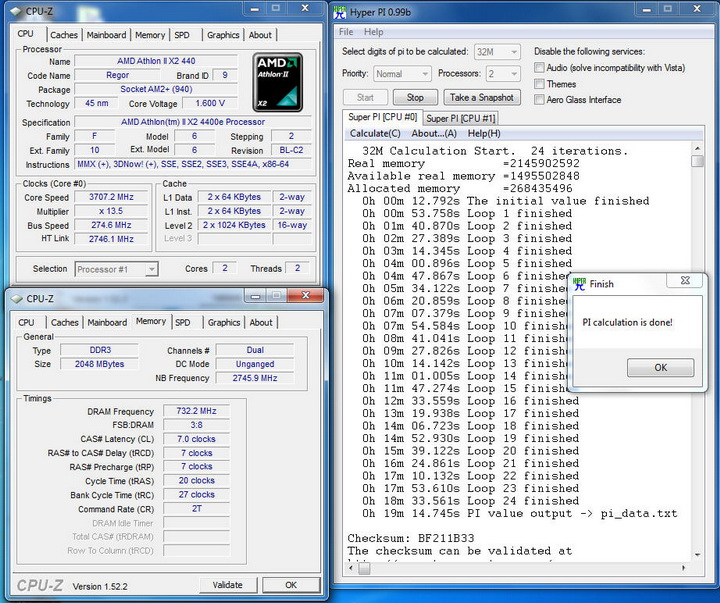Click the Validate button in CPU-Z
720x603 pixels.
(x=227, y=585)
